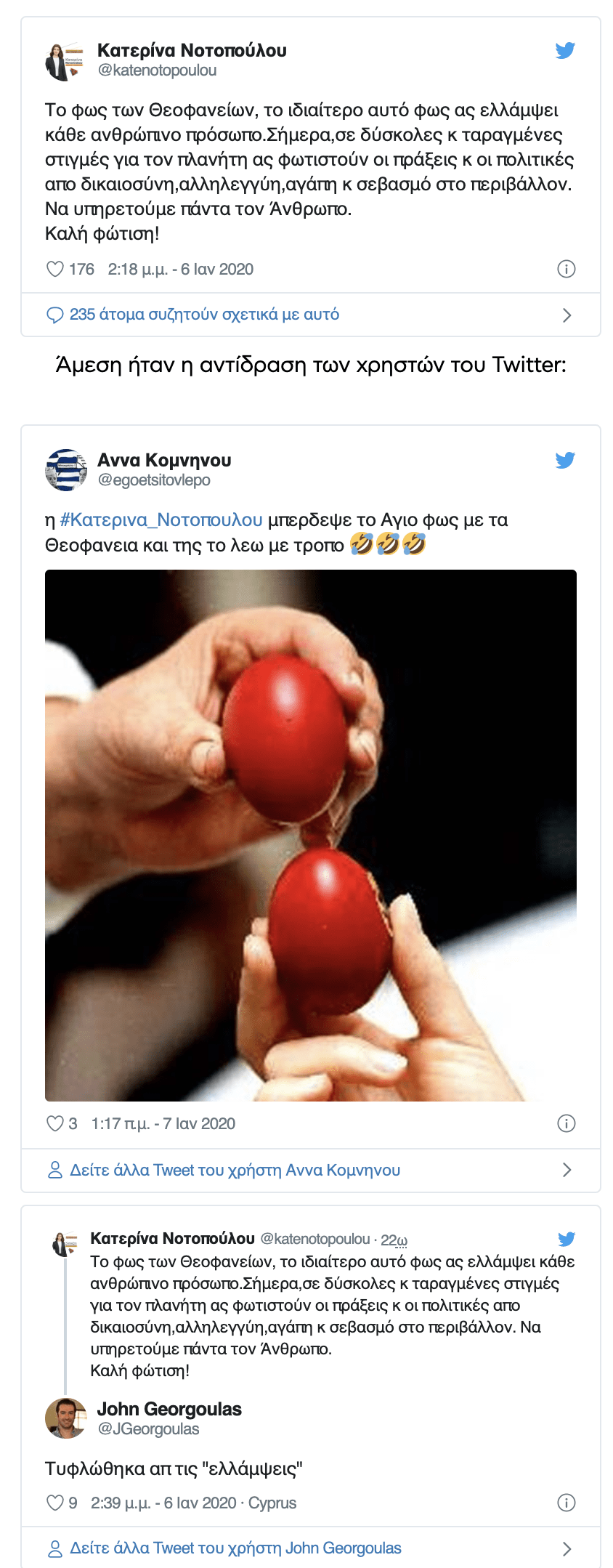Expand chevron beside John Georgoulas's other tweets

tap(567, 1549)
